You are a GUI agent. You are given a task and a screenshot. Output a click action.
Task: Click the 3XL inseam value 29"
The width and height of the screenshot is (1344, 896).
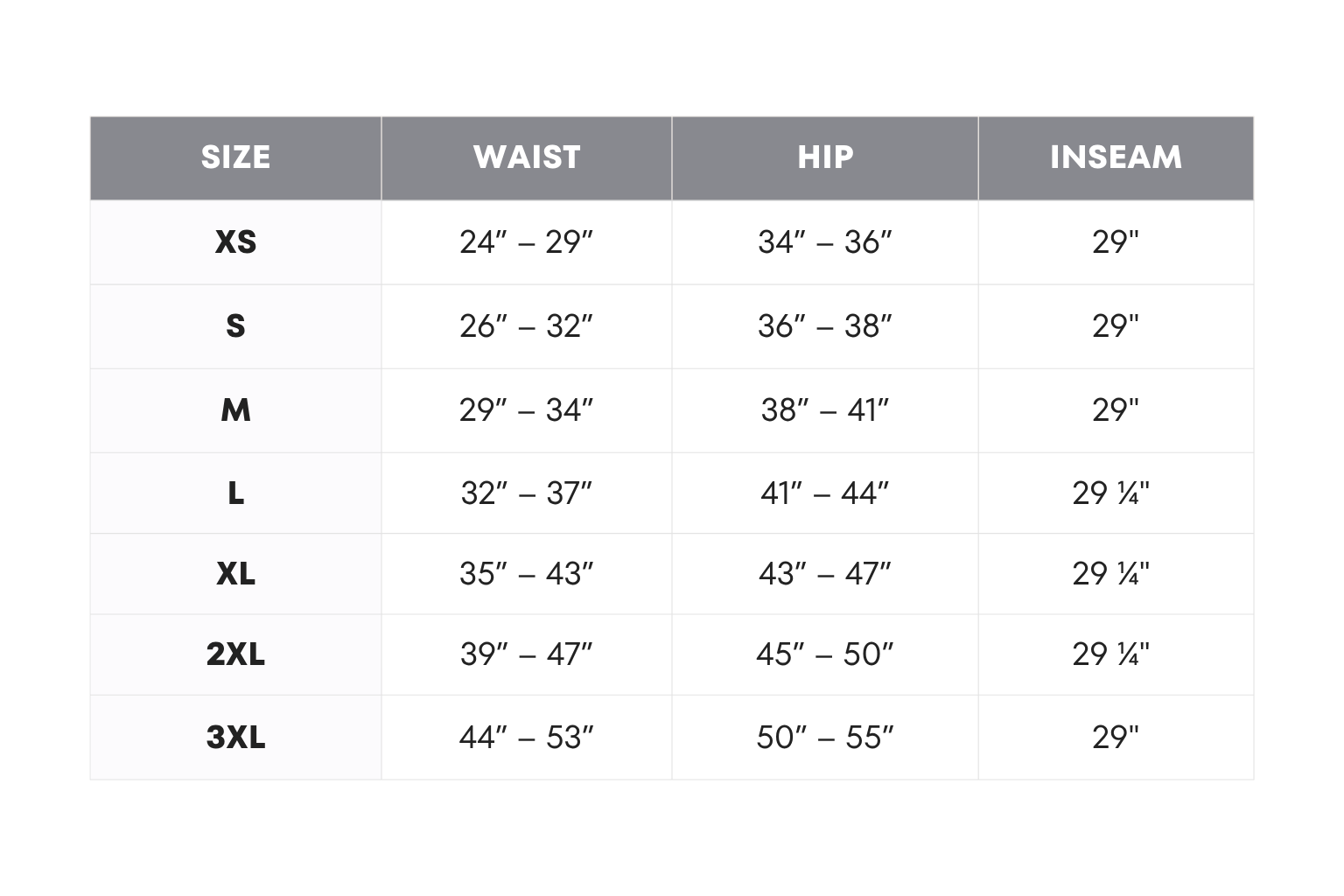coord(1116,738)
